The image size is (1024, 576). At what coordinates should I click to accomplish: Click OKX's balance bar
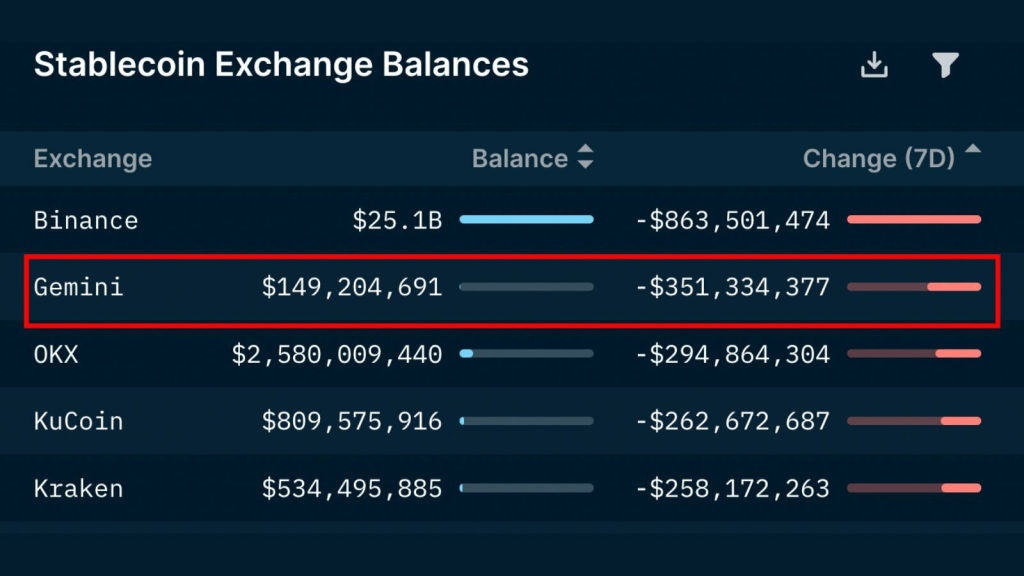coord(526,353)
